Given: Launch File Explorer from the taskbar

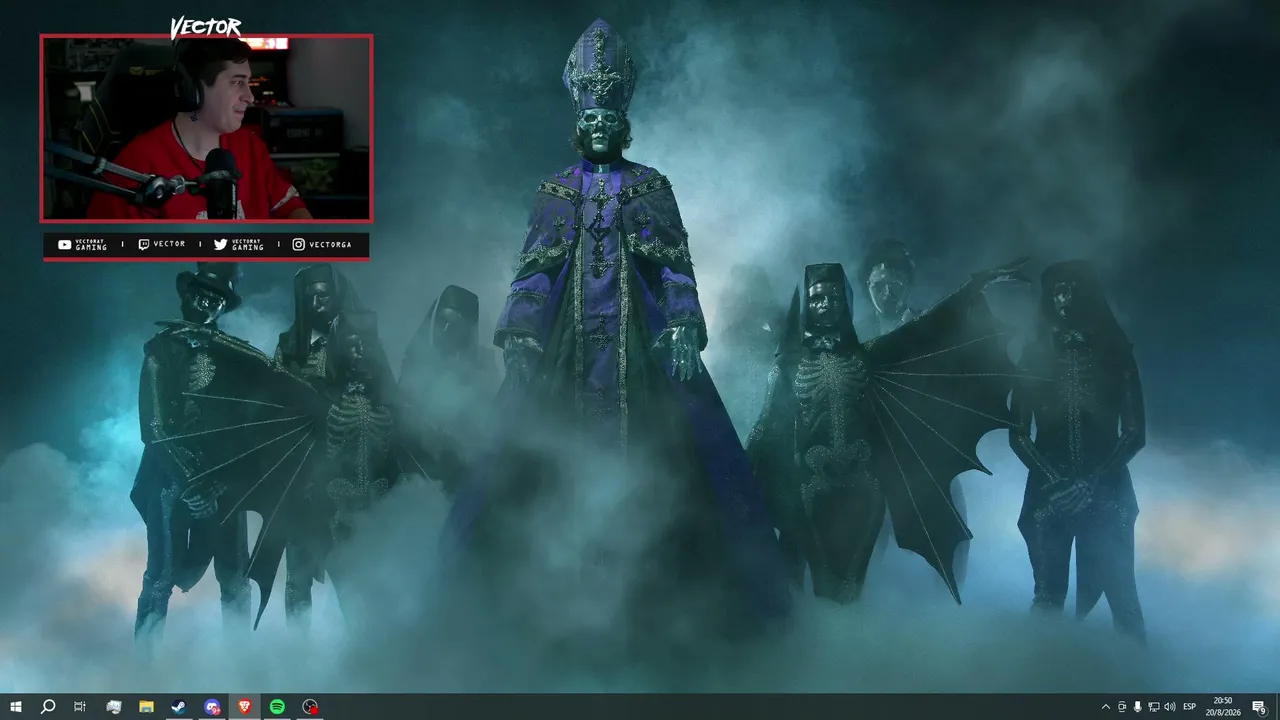Looking at the screenshot, I should pyautogui.click(x=146, y=707).
